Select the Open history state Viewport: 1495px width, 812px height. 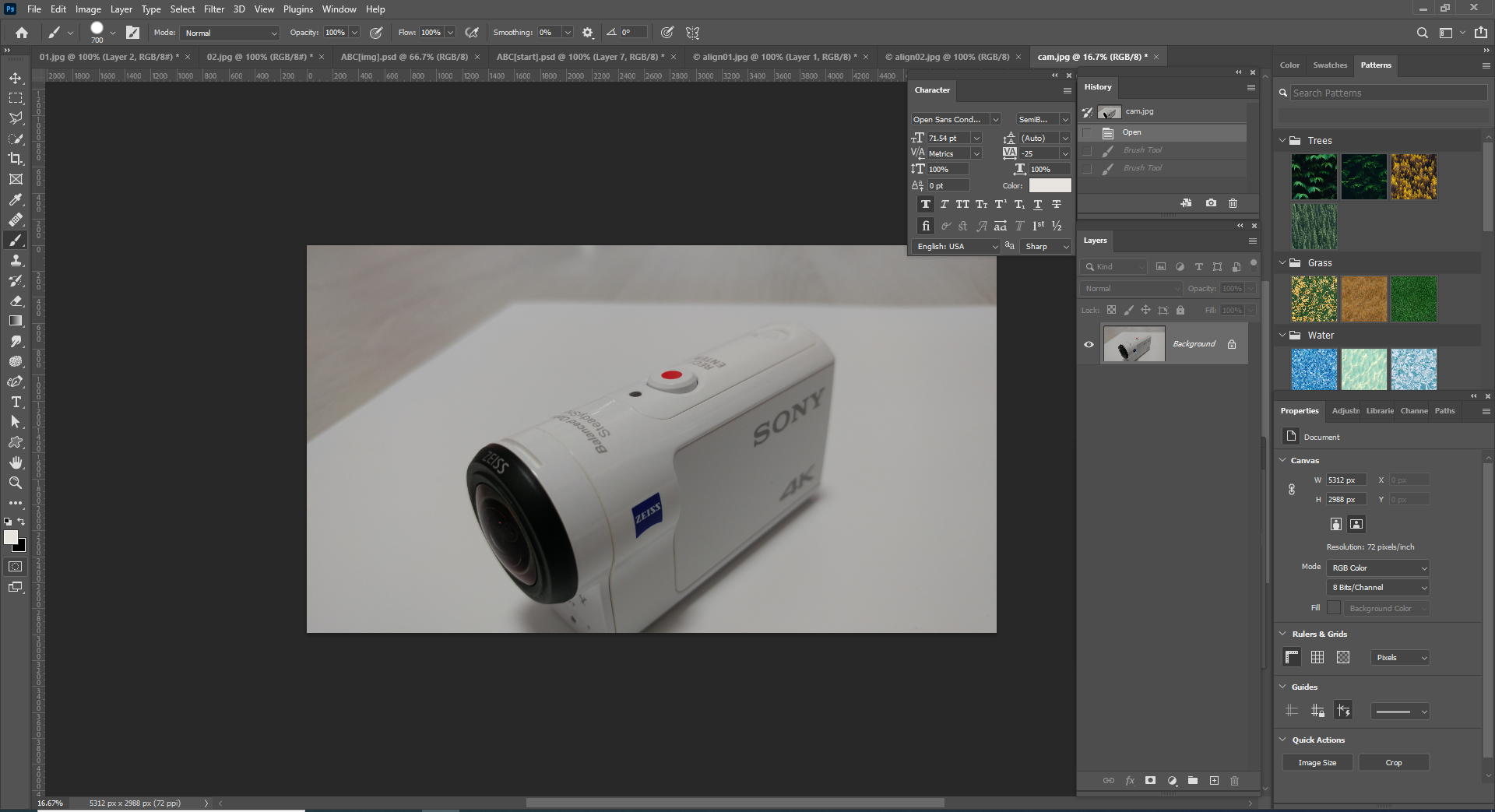point(1162,132)
